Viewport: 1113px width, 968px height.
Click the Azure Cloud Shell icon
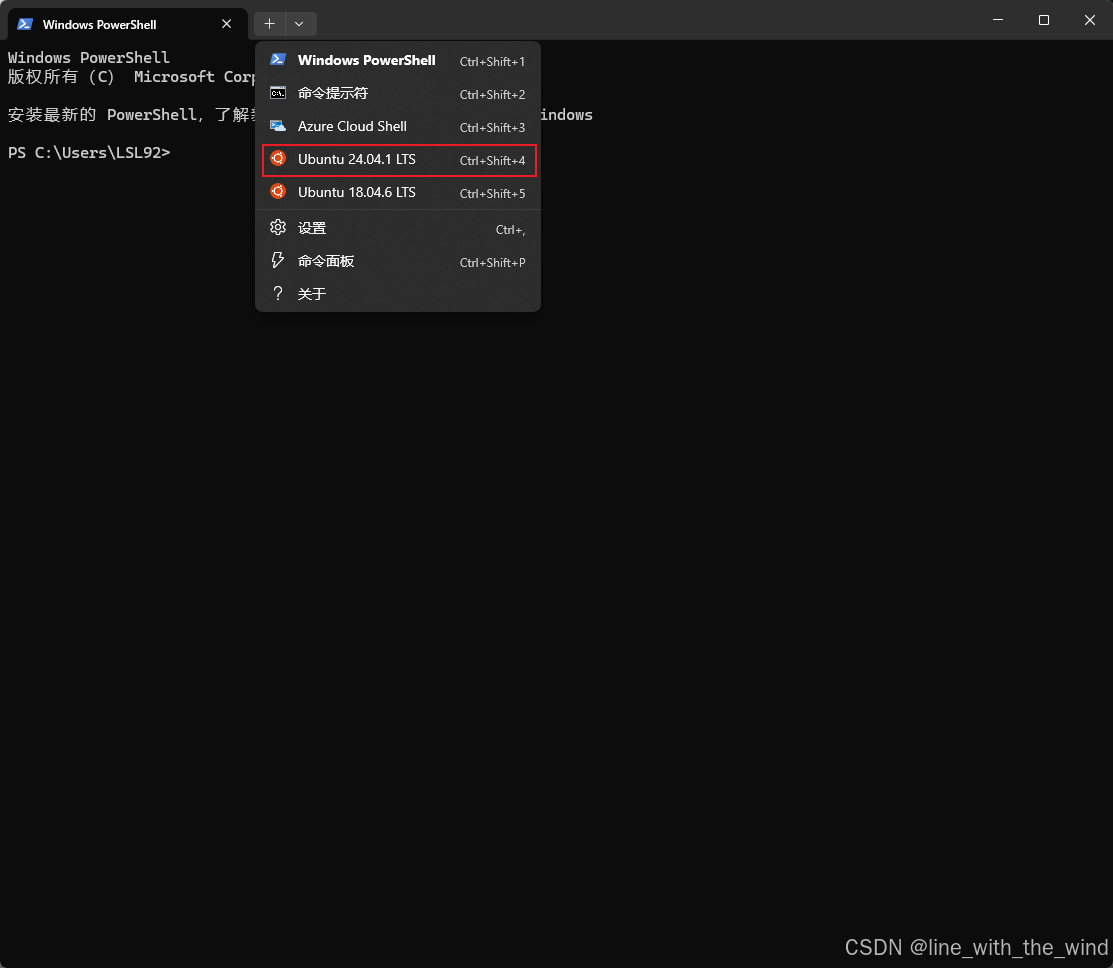pyautogui.click(x=278, y=126)
